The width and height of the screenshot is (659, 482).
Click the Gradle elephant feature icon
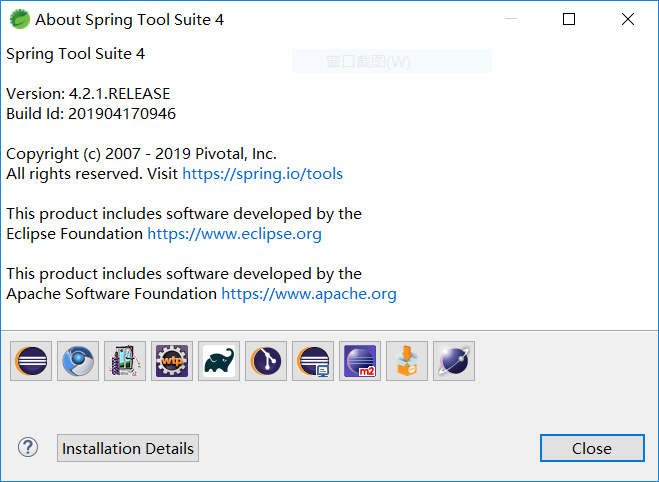pyautogui.click(x=219, y=361)
